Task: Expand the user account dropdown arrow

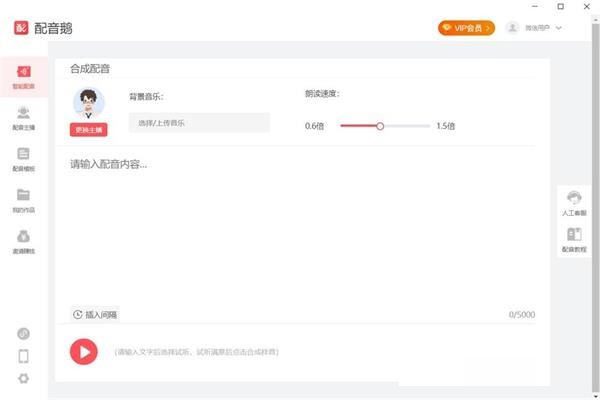Action: [x=559, y=28]
